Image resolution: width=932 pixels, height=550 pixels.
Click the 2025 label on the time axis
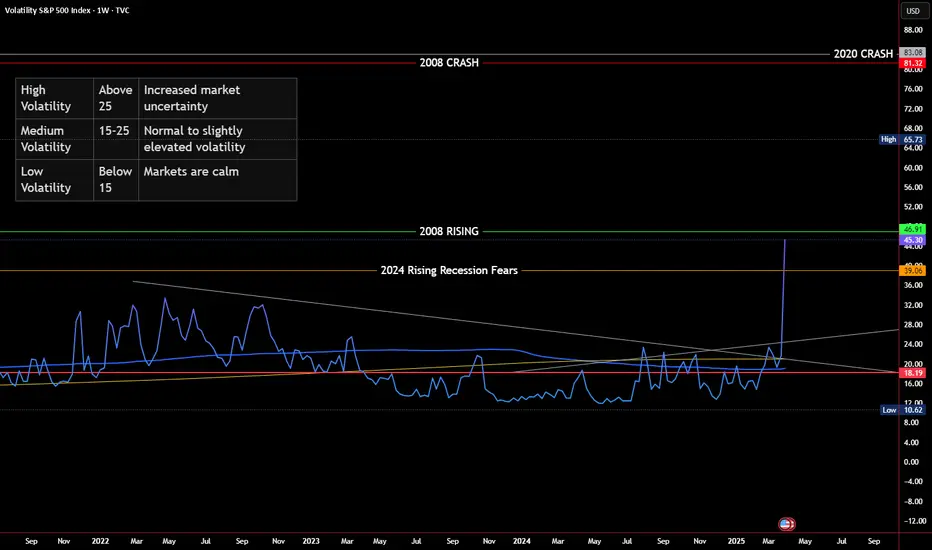(x=736, y=541)
